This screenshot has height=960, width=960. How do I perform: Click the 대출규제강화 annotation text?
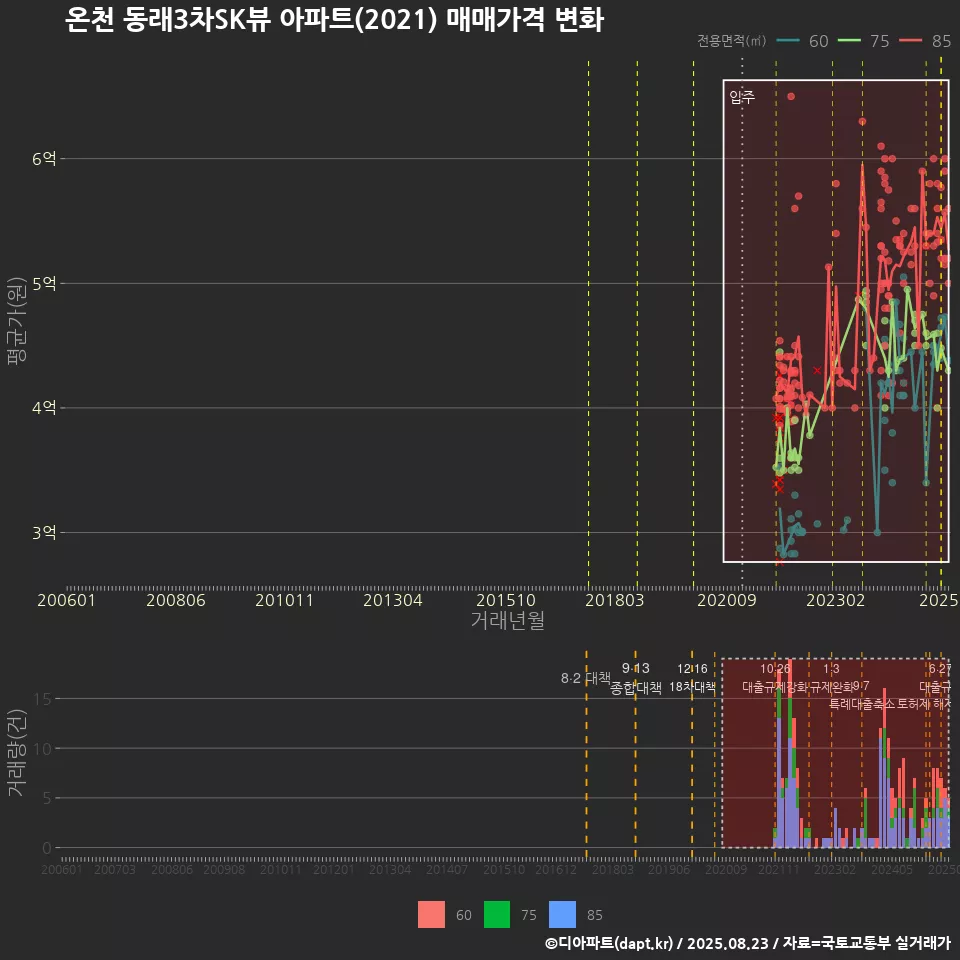point(775,686)
